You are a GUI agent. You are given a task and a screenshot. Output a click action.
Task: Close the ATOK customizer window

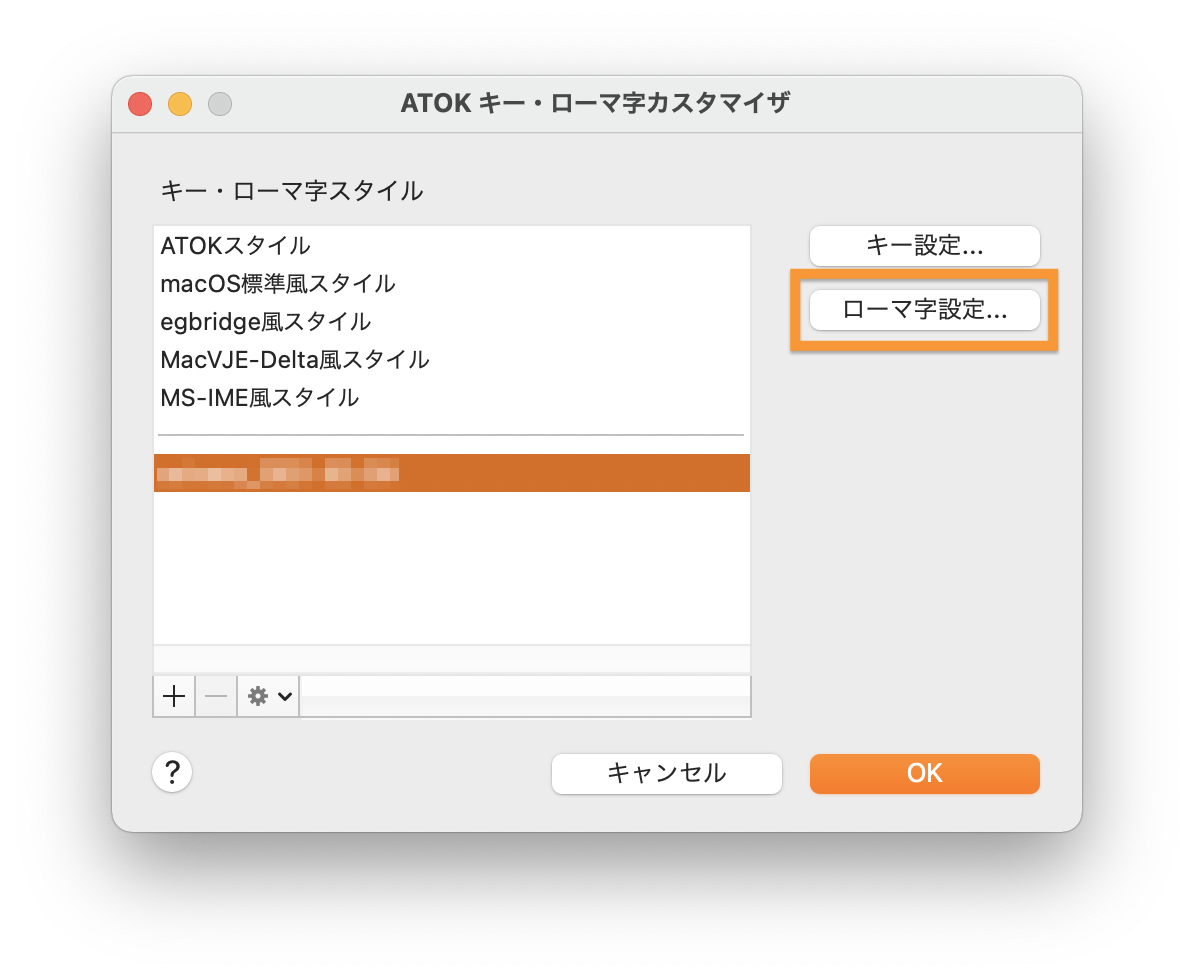point(140,104)
